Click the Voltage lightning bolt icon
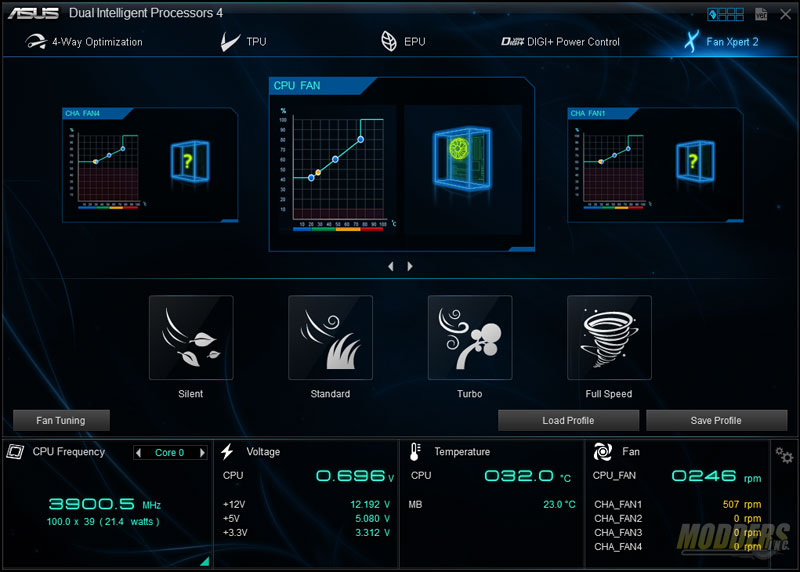Viewport: 800px width, 572px height. click(228, 452)
